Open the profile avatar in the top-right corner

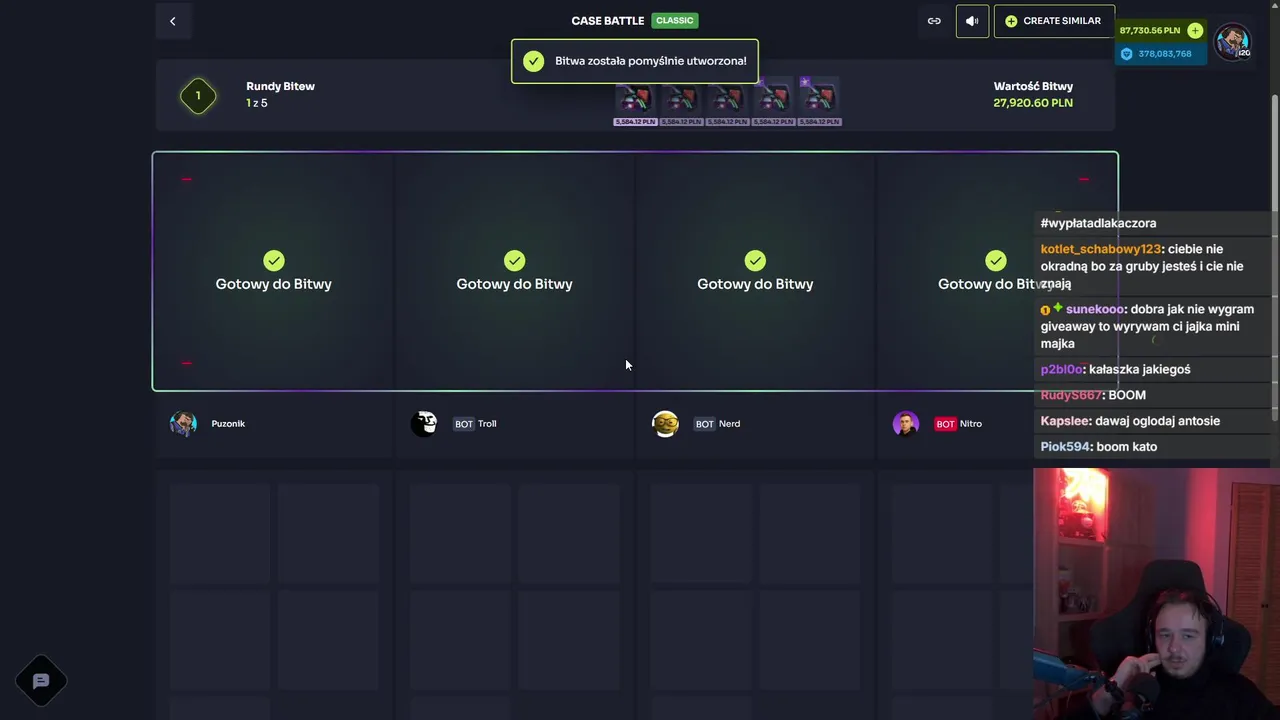pyautogui.click(x=1232, y=41)
